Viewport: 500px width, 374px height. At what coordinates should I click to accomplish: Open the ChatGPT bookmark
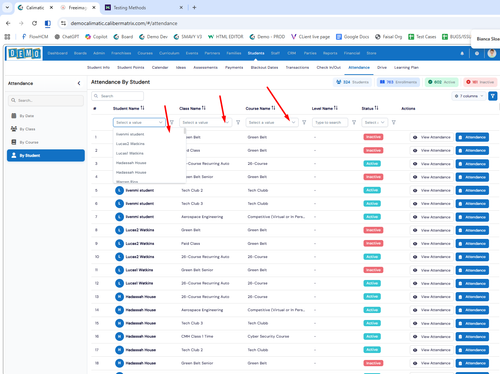[x=67, y=37]
